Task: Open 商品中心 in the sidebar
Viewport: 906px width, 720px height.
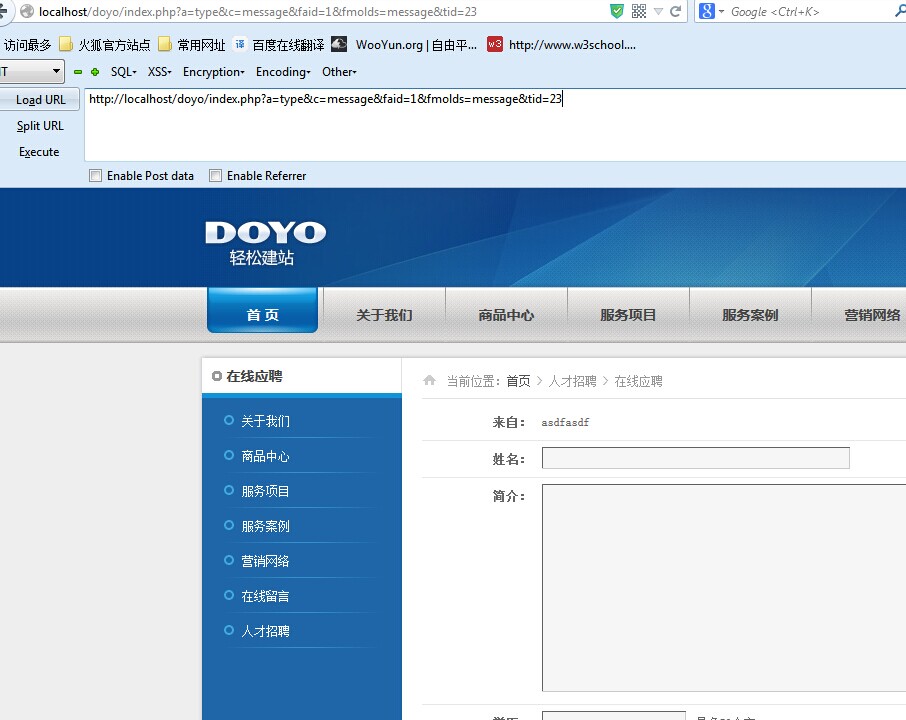Action: 265,457
